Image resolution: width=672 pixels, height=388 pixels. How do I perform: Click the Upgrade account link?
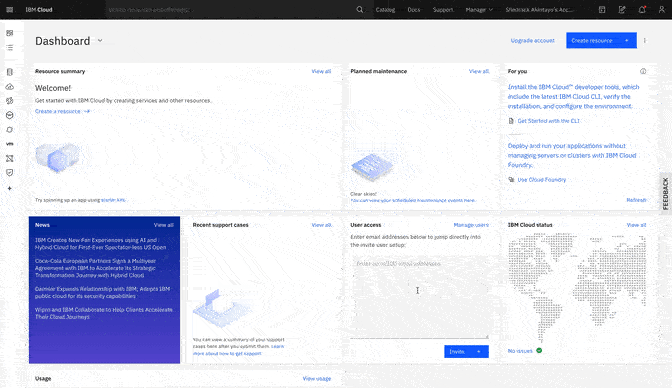(533, 40)
